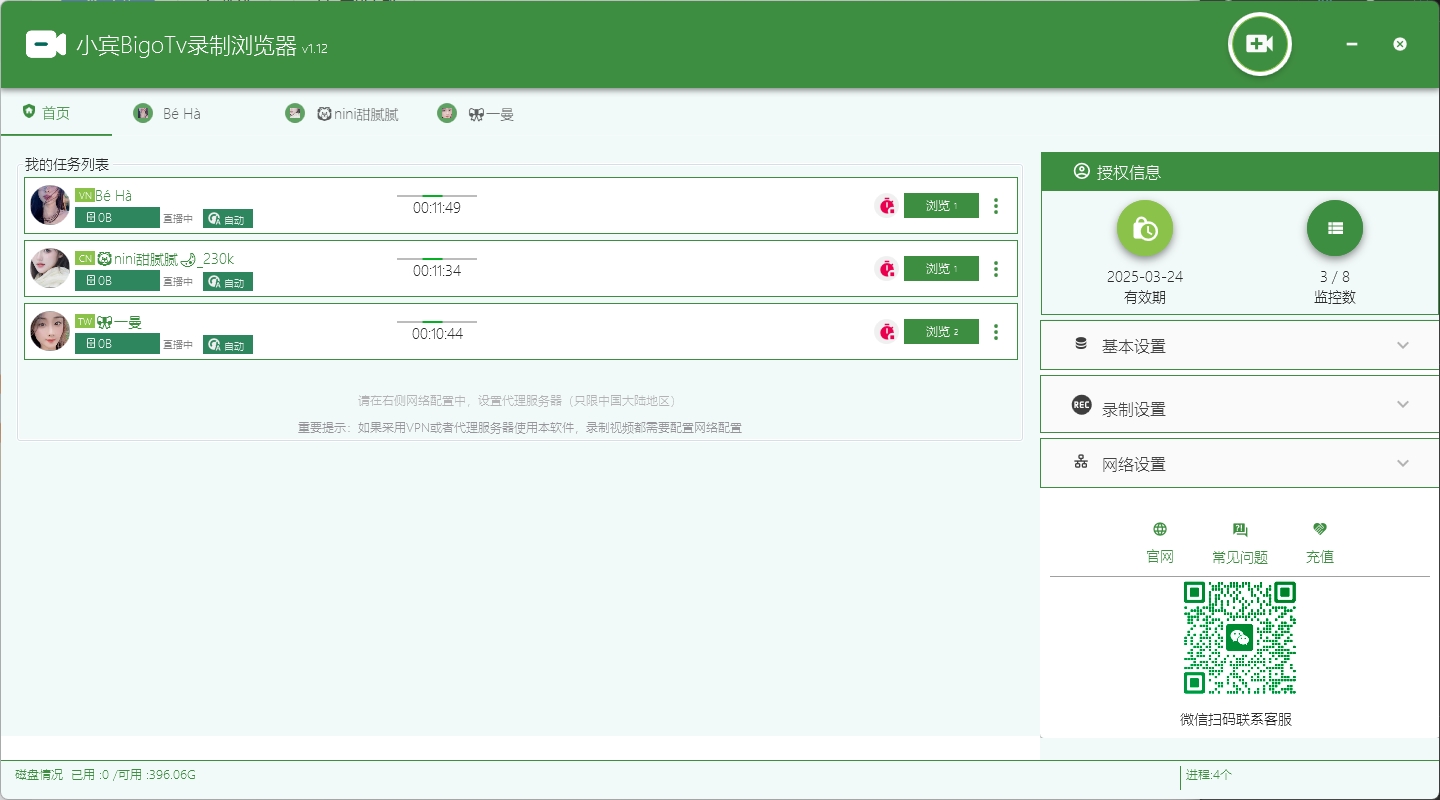Click the progress bar above 00:11:49
The image size is (1440, 800).
click(x=437, y=196)
